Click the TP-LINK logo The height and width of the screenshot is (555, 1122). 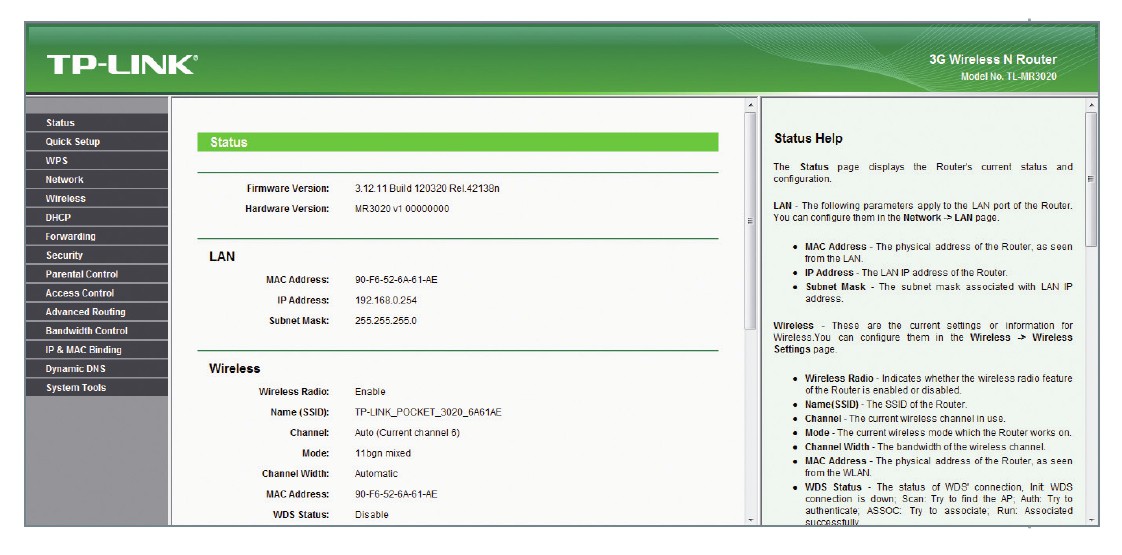[x=121, y=66]
